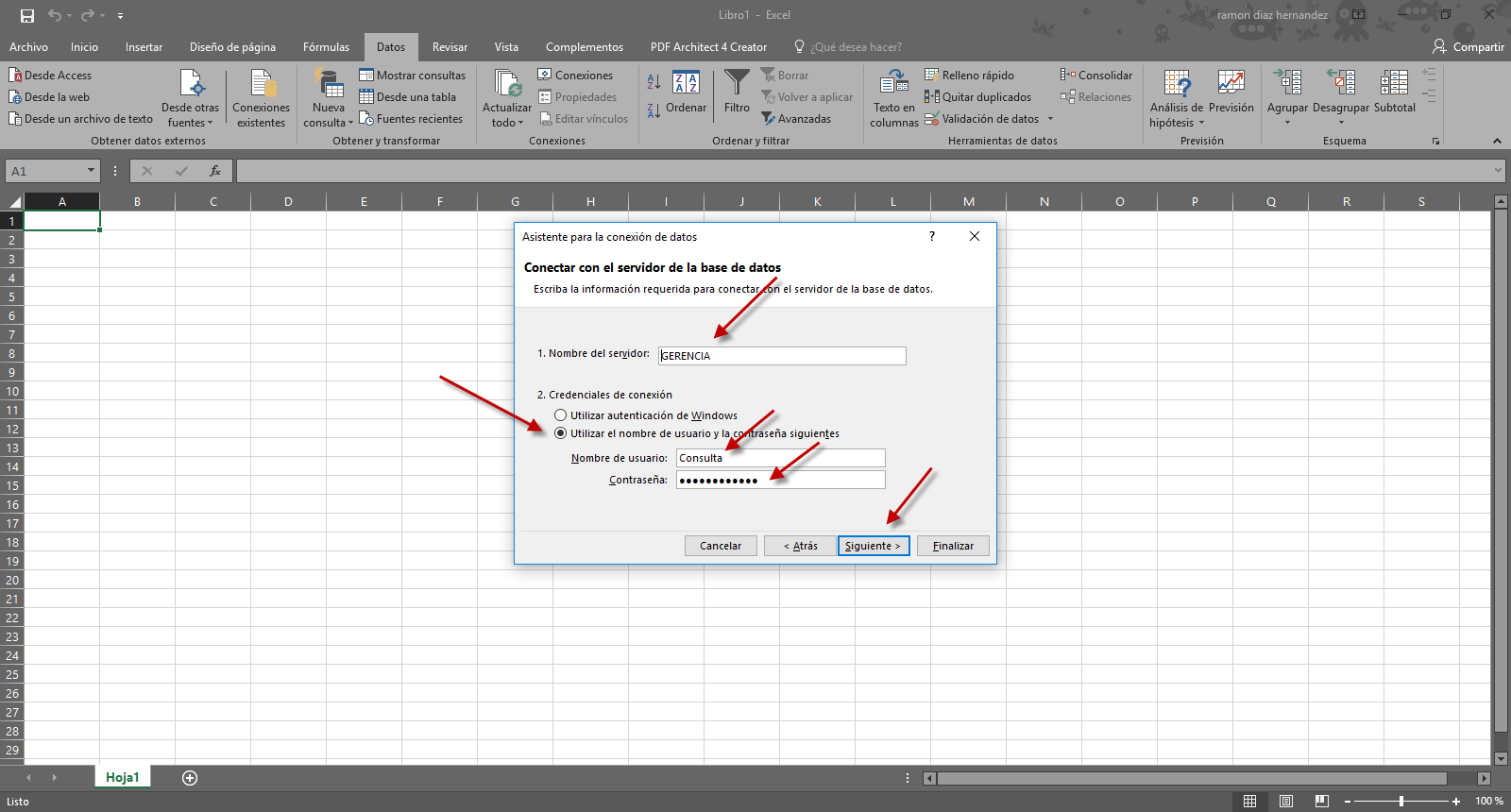Image resolution: width=1511 pixels, height=812 pixels.
Task: Save the workbook with the floppy icon
Action: pos(27,15)
